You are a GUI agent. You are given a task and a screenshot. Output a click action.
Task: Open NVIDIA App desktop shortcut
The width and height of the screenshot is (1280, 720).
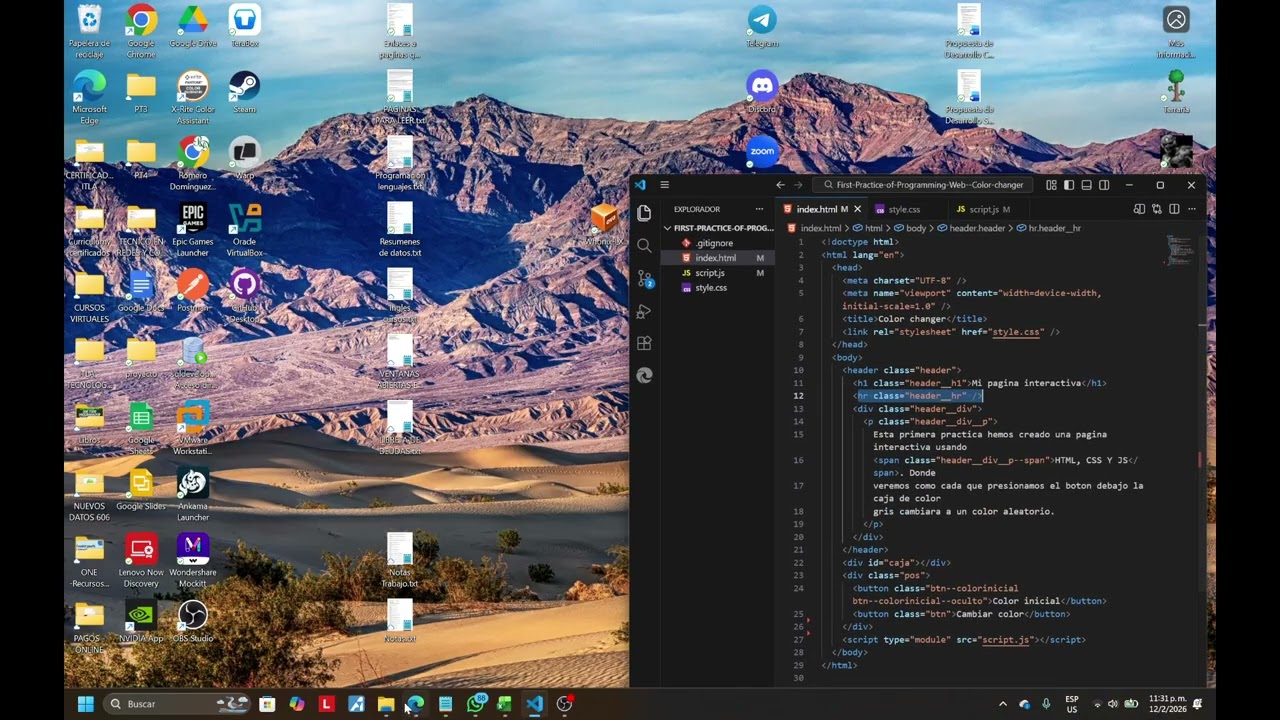pyautogui.click(x=141, y=621)
